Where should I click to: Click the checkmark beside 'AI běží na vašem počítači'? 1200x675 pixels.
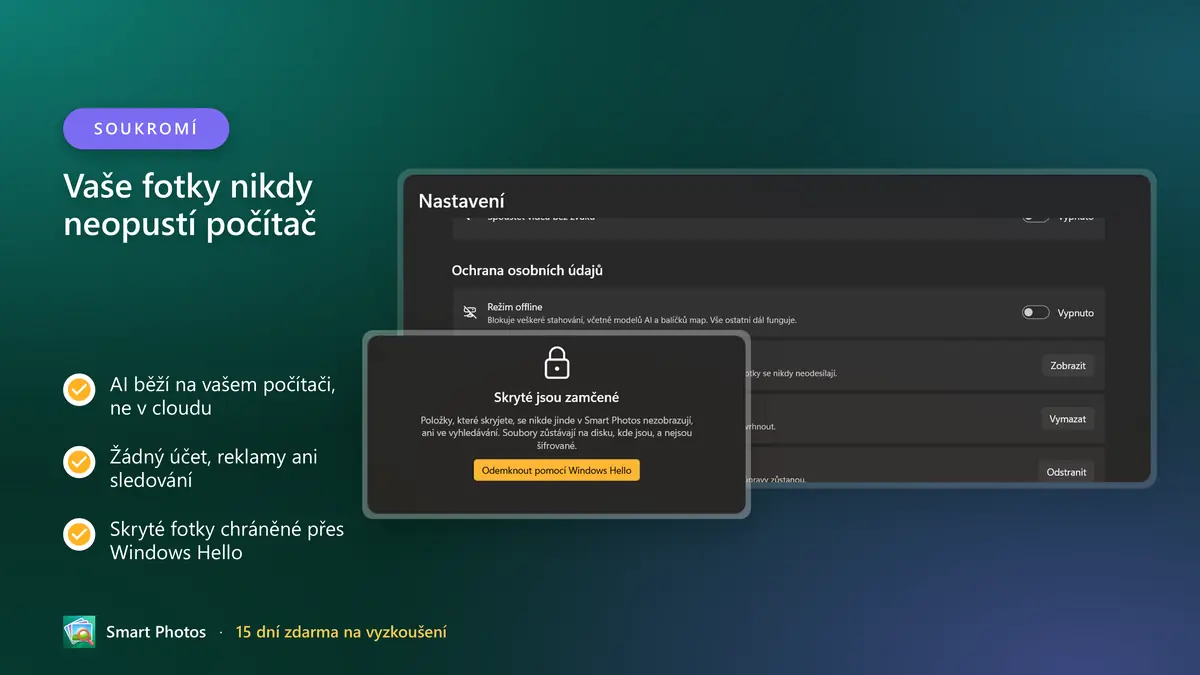click(x=79, y=390)
